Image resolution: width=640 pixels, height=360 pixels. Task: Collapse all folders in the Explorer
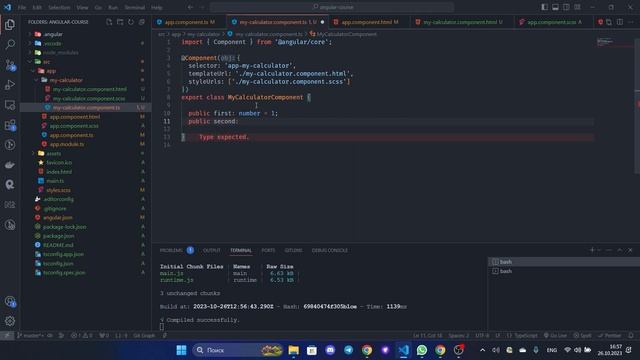click(142, 22)
